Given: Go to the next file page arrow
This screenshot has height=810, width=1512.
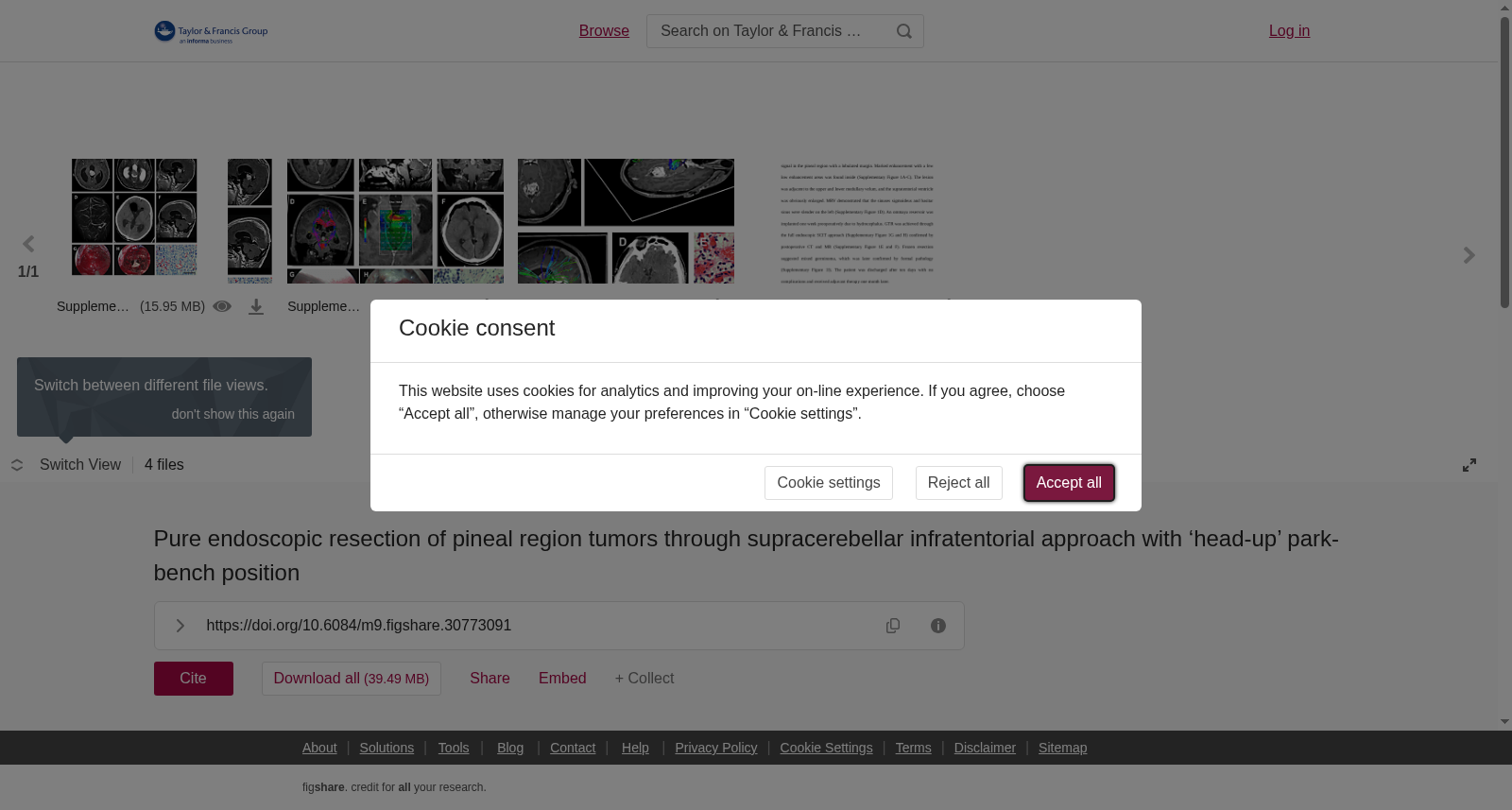Looking at the screenshot, I should coord(1469,255).
